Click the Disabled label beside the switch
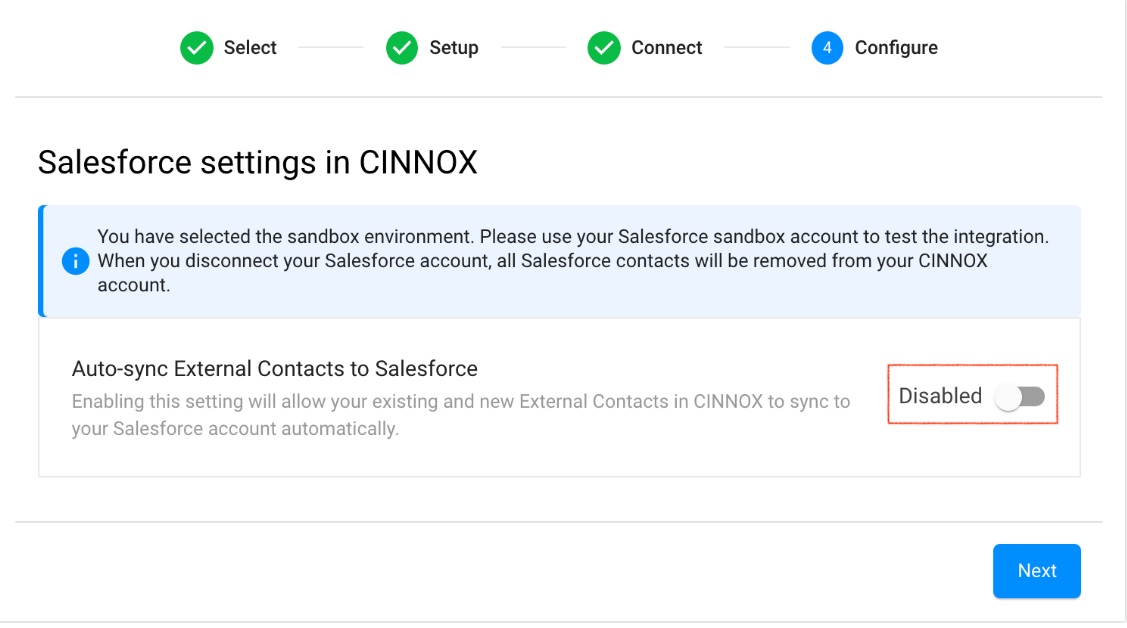Image resolution: width=1127 pixels, height=628 pixels. (x=940, y=396)
